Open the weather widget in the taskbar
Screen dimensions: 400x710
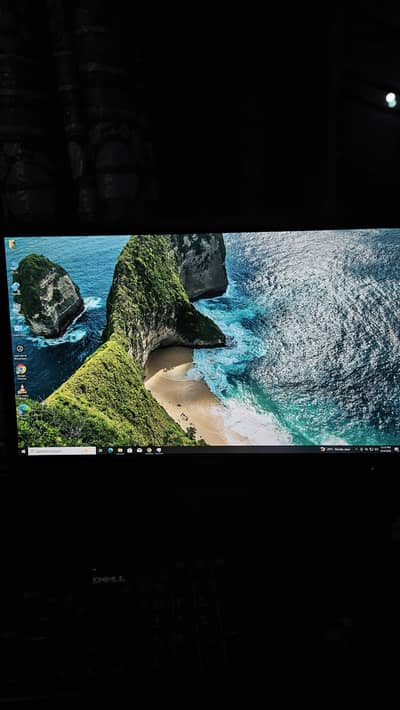click(336, 450)
